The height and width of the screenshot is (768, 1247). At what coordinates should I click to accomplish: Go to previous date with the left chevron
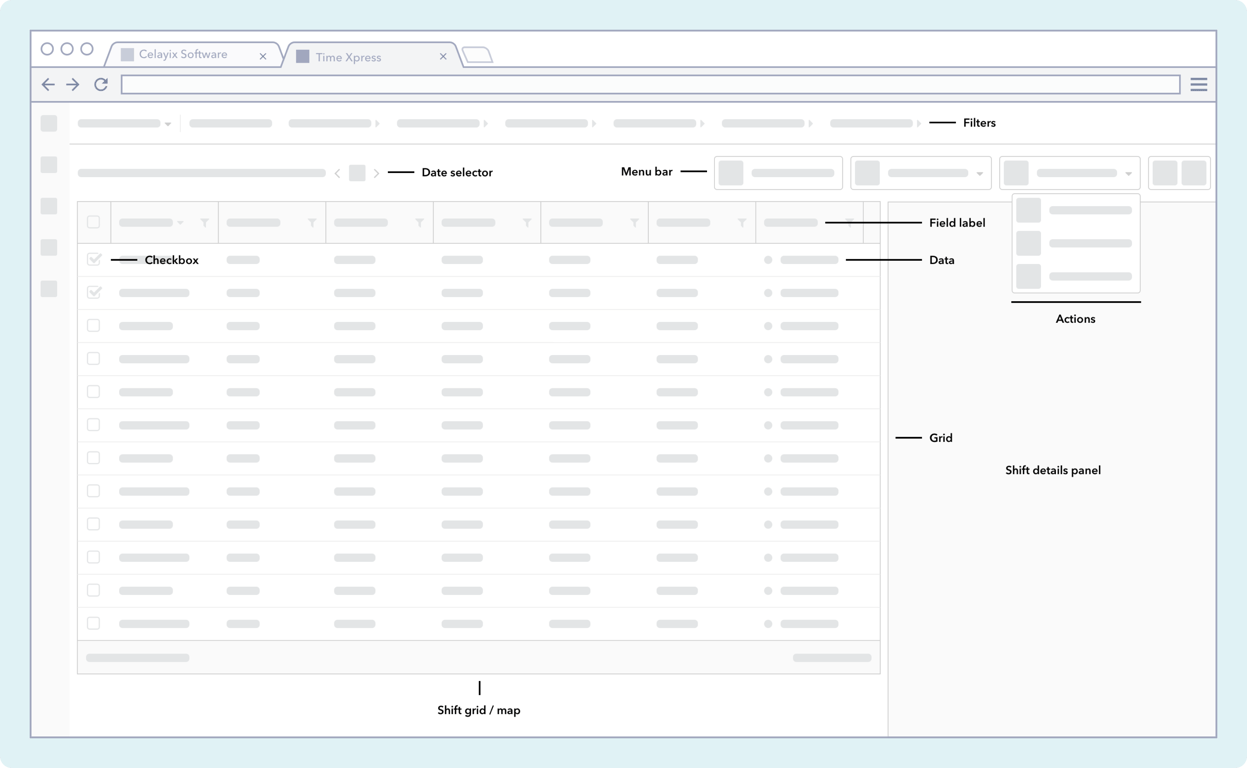pyautogui.click(x=337, y=174)
